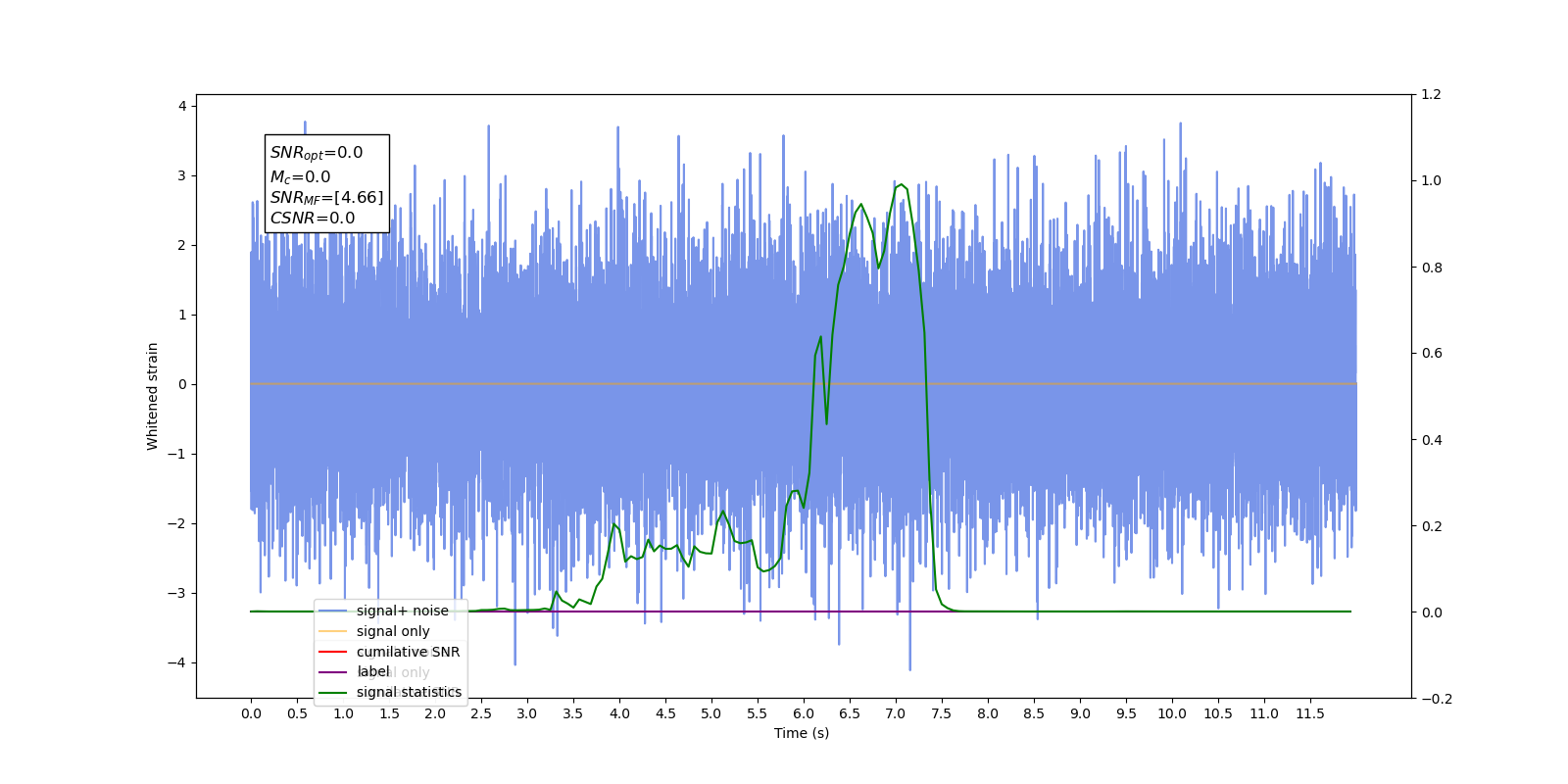Viewport: 1568px width, 784px height.
Task: Click the blue swatch line for signal+ noise
Action: pos(333,611)
